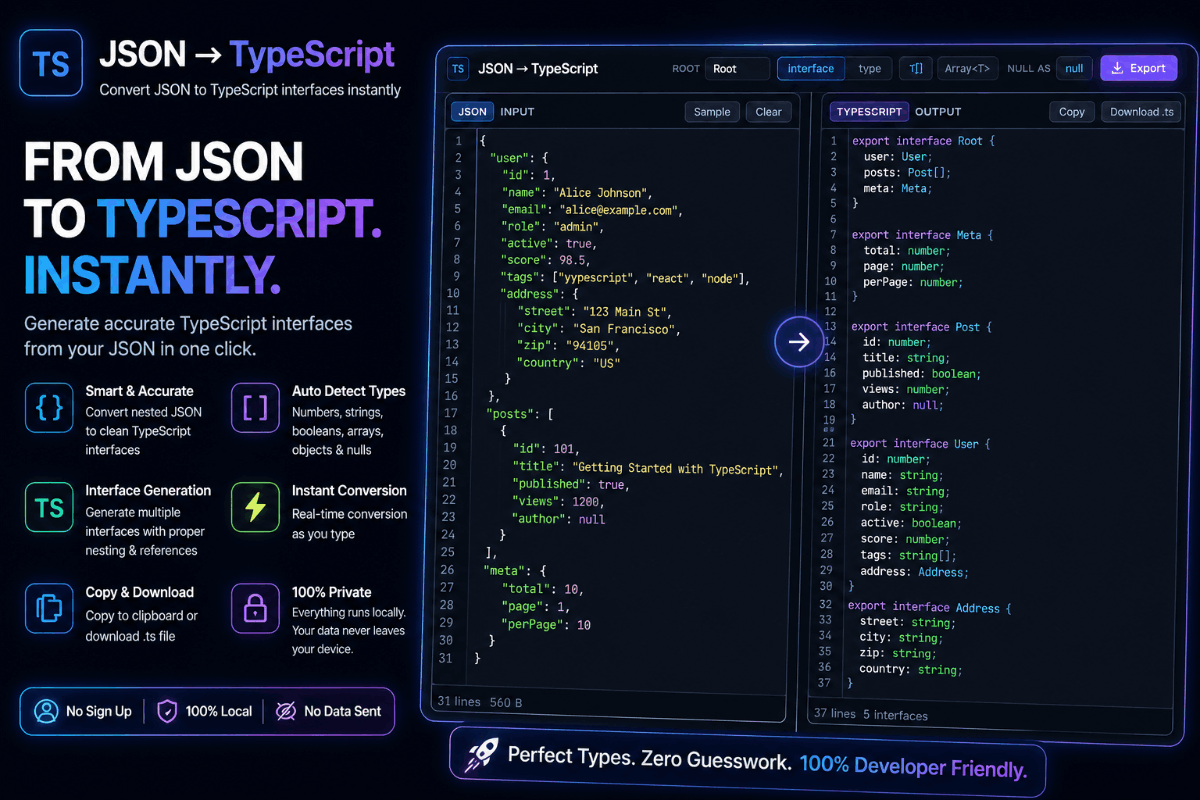The image size is (1200, 800).
Task: Choose T[] array style
Action: (x=916, y=69)
